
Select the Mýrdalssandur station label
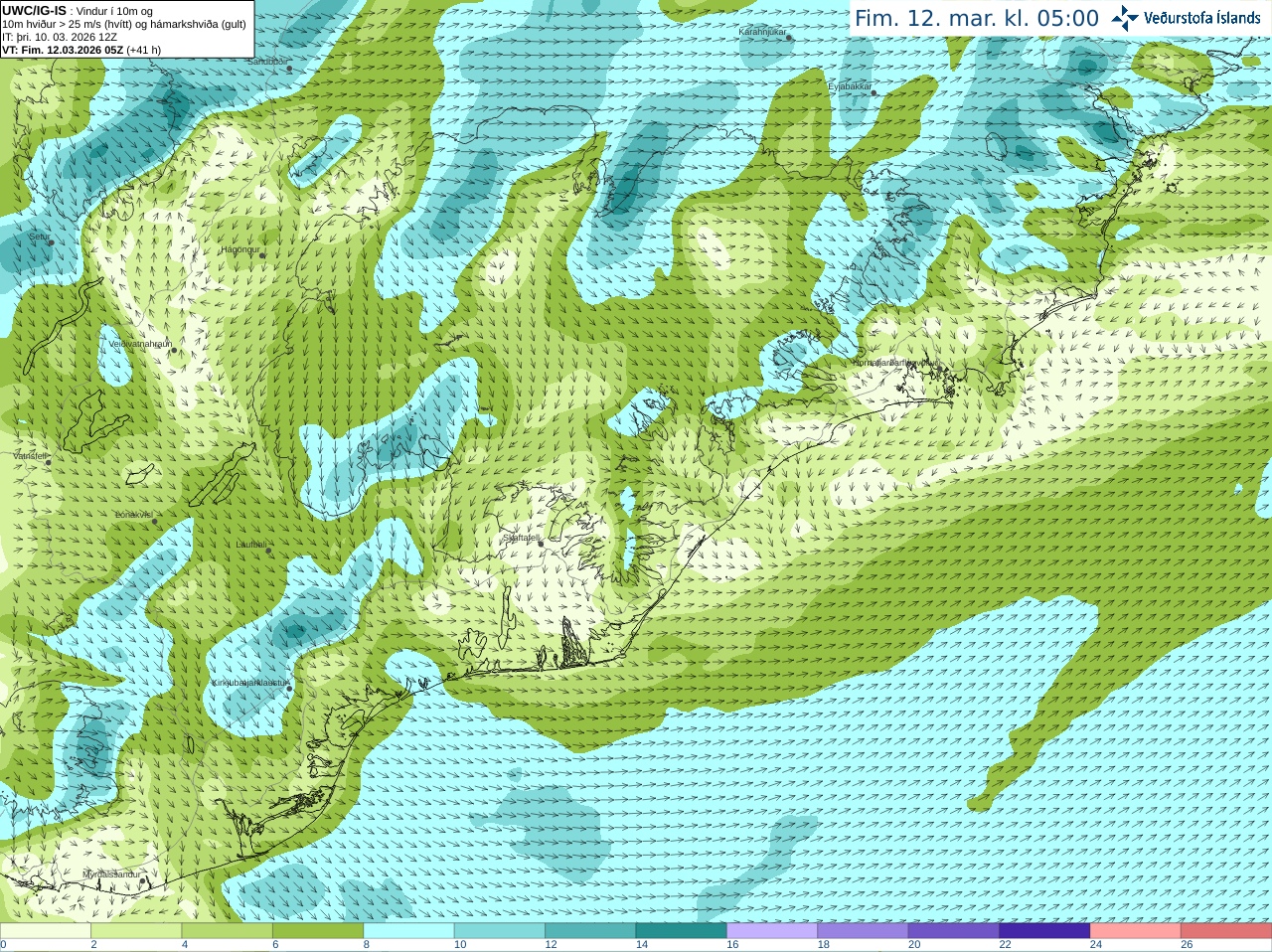click(x=111, y=873)
